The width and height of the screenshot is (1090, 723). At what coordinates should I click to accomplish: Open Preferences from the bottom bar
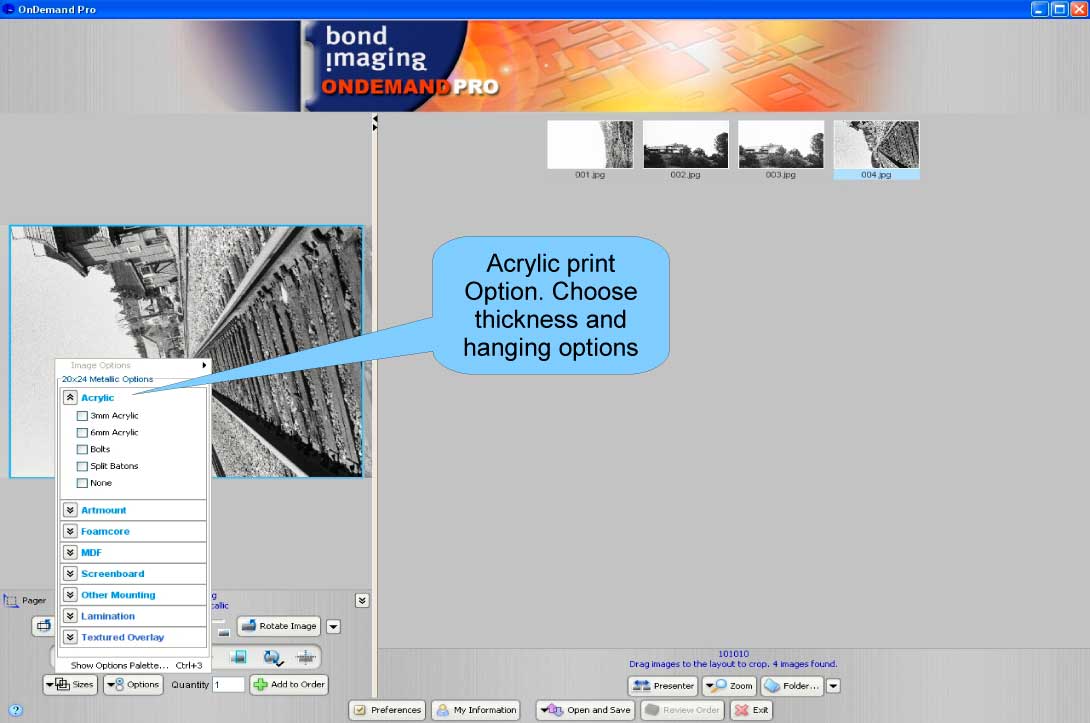pos(387,710)
